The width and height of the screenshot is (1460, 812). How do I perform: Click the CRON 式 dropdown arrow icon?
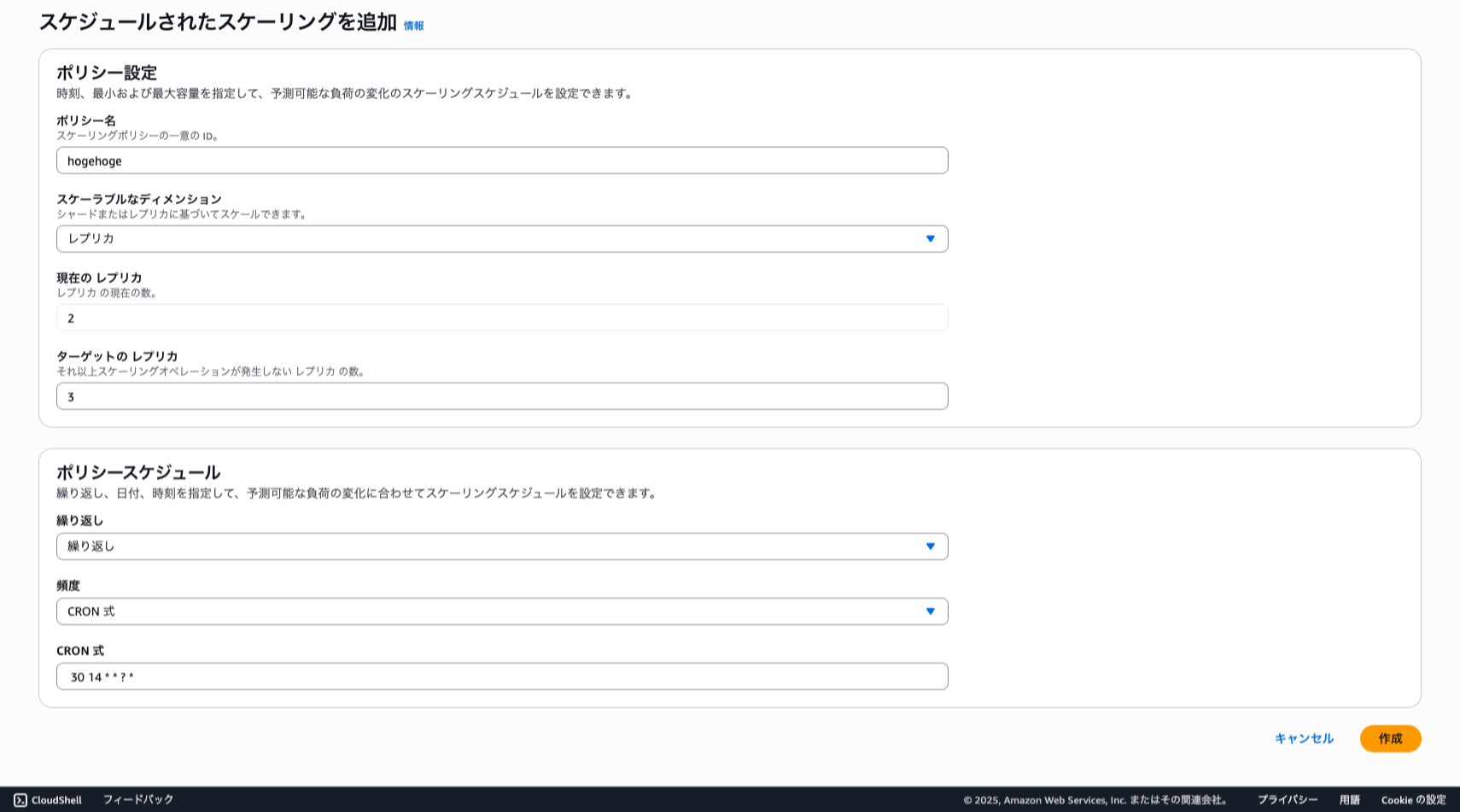(931, 611)
